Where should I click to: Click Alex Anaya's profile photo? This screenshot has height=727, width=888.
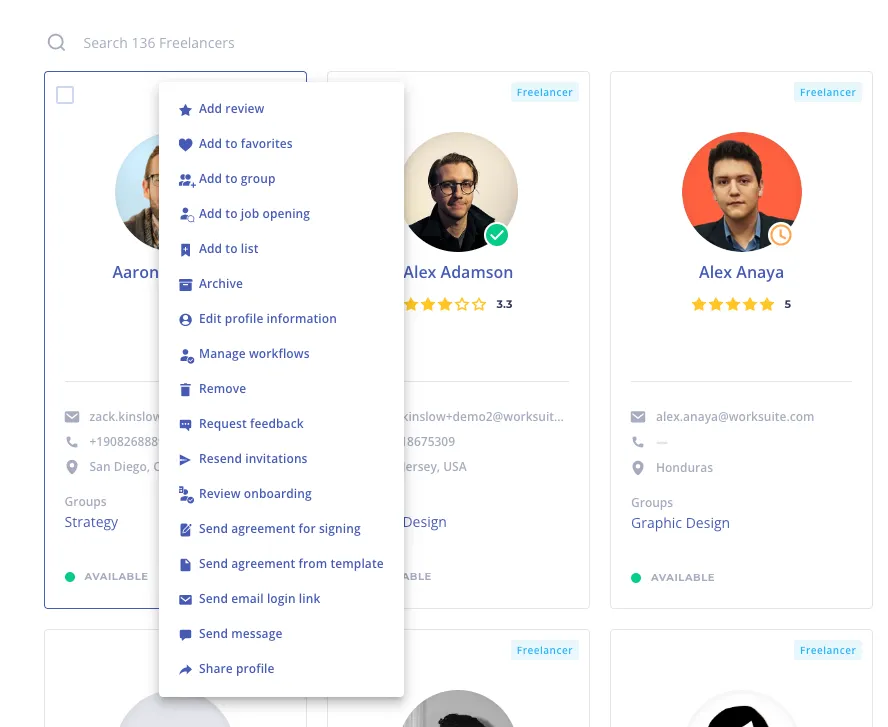click(x=741, y=192)
